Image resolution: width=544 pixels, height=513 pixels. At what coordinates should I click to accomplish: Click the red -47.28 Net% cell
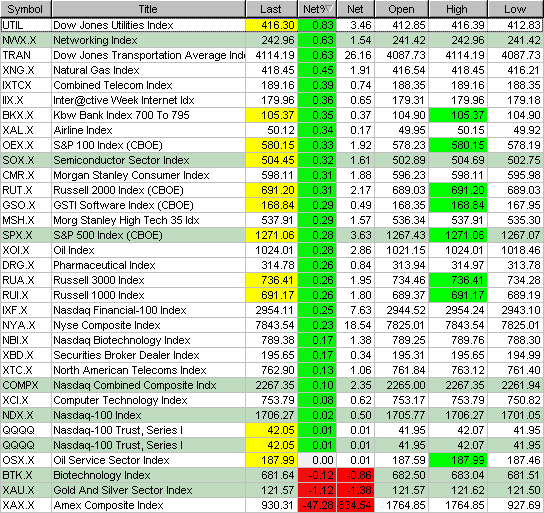(317, 505)
